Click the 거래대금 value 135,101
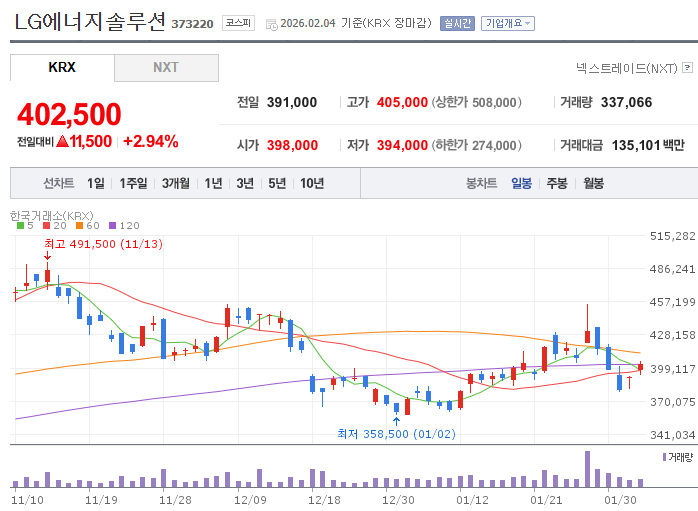This screenshot has width=698, height=511. (636, 145)
